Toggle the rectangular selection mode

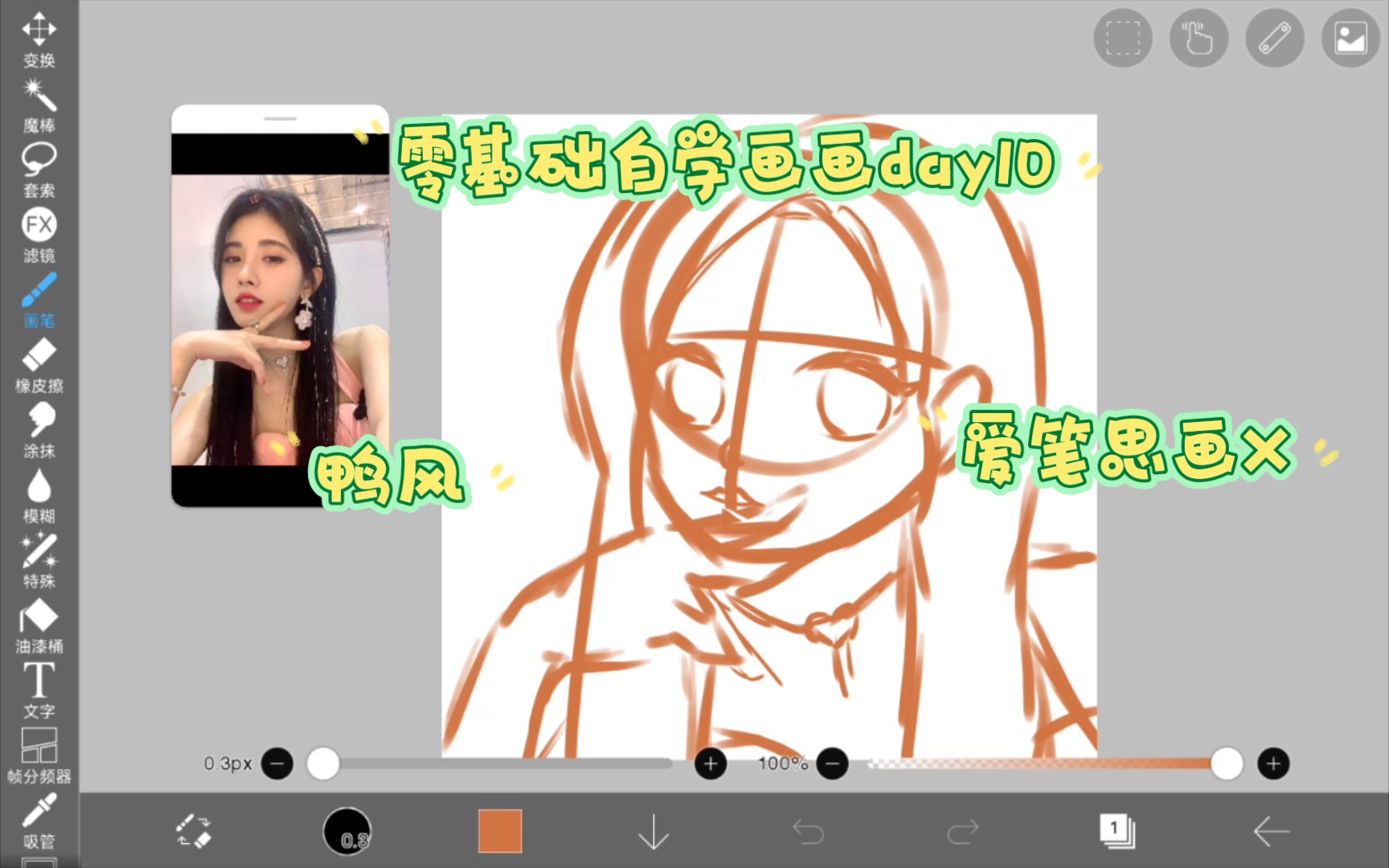point(1122,38)
